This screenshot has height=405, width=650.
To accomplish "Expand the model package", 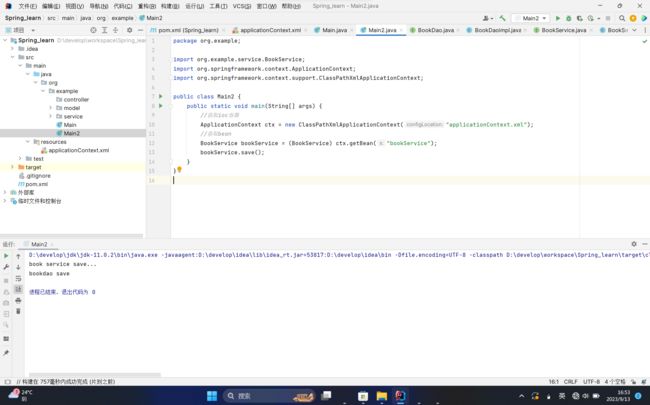I will (x=50, y=108).
